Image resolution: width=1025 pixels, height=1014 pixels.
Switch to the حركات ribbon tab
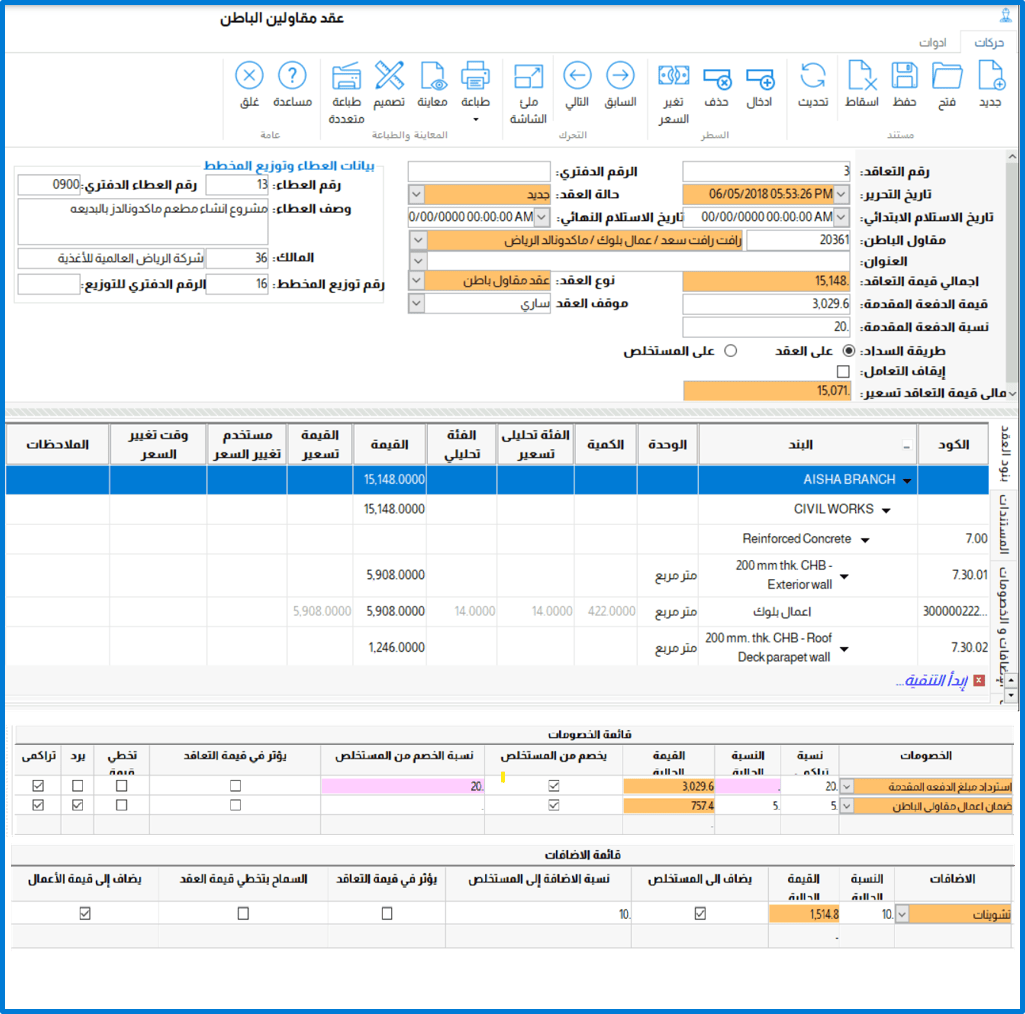(989, 42)
